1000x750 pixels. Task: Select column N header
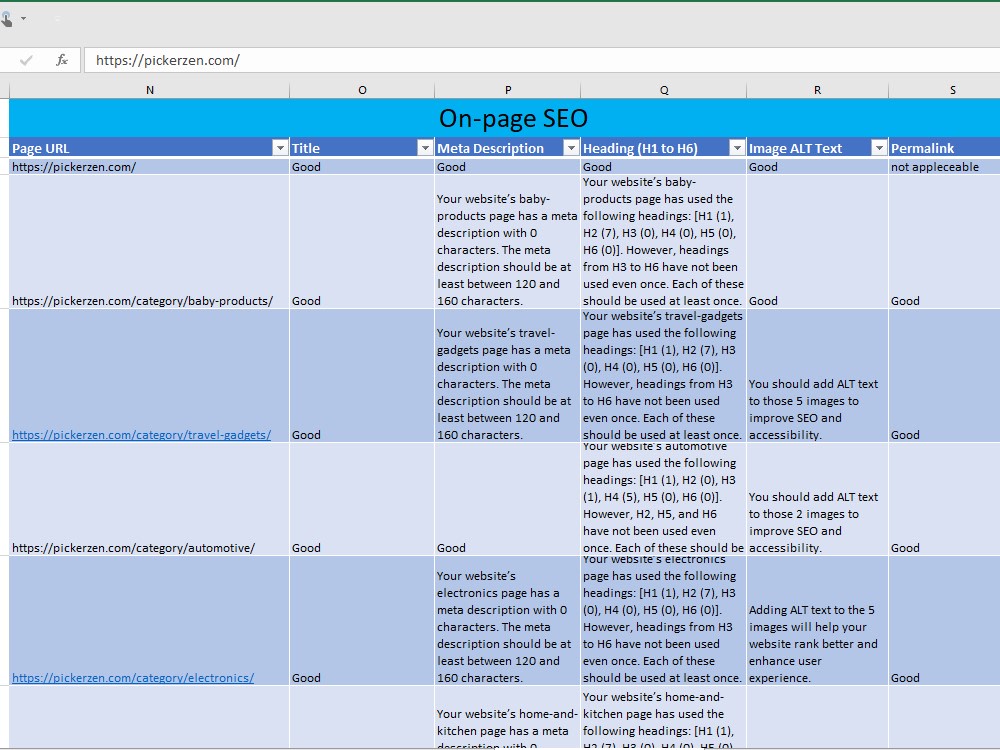click(149, 90)
